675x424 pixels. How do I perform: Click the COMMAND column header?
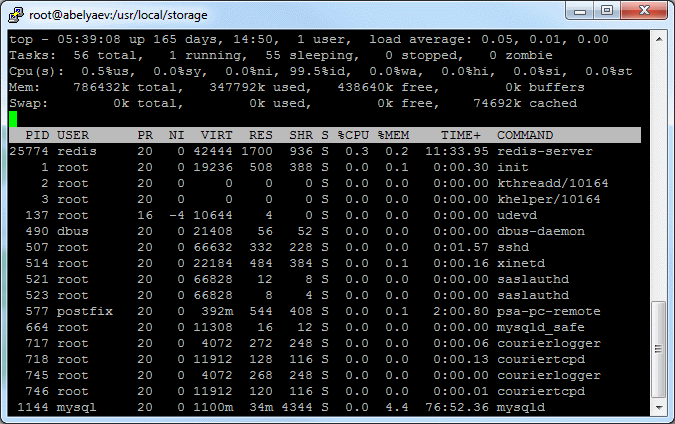[x=525, y=135]
